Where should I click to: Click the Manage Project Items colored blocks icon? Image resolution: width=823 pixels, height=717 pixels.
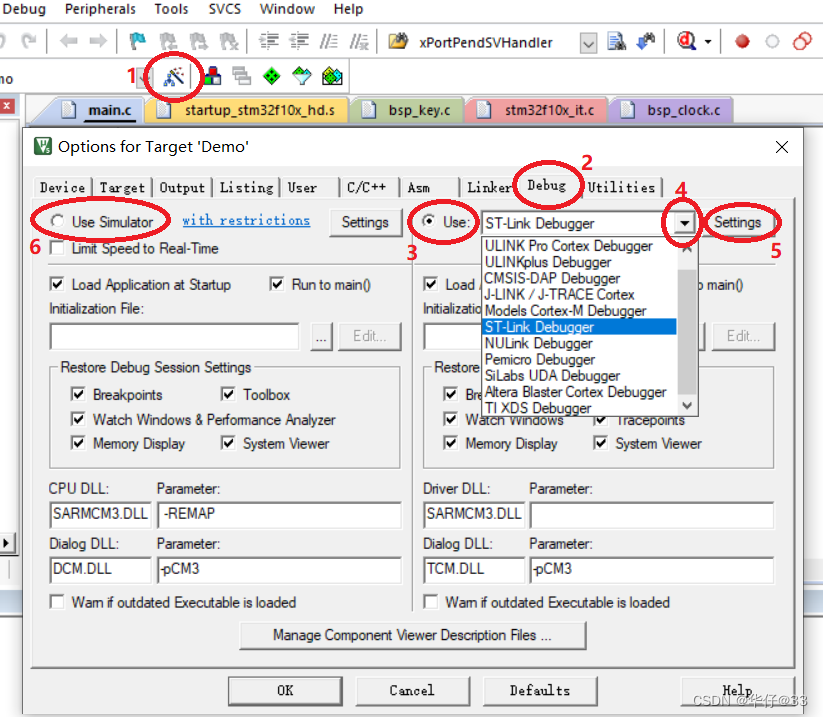[x=212, y=76]
